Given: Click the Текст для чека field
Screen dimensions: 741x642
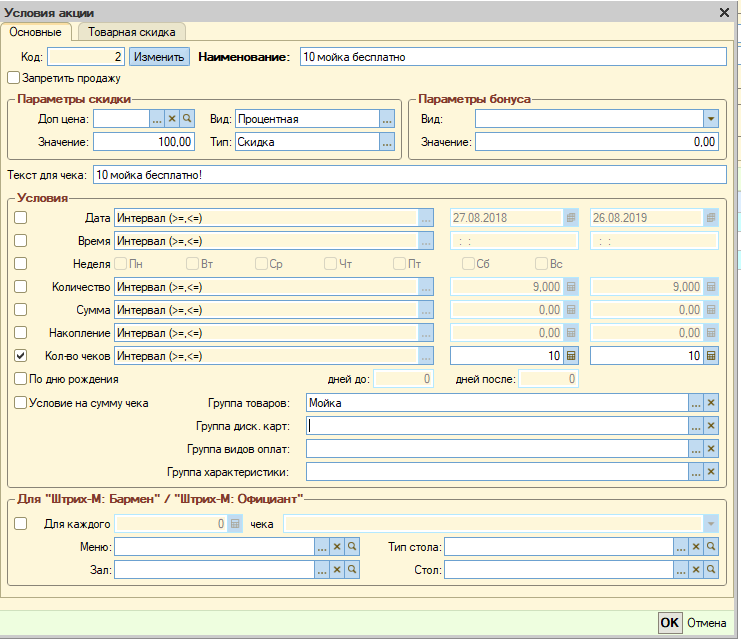Looking at the screenshot, I should pyautogui.click(x=410, y=175).
